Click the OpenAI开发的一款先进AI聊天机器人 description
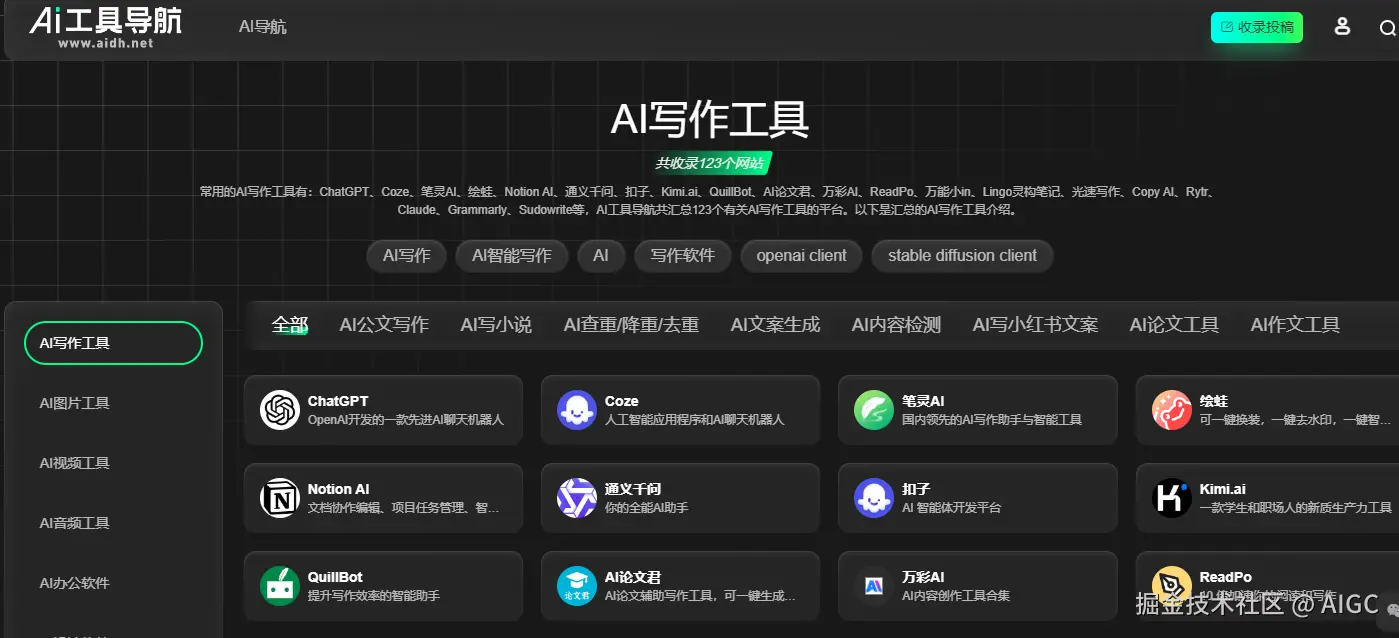Screen dimensions: 1399x638 click(x=405, y=420)
